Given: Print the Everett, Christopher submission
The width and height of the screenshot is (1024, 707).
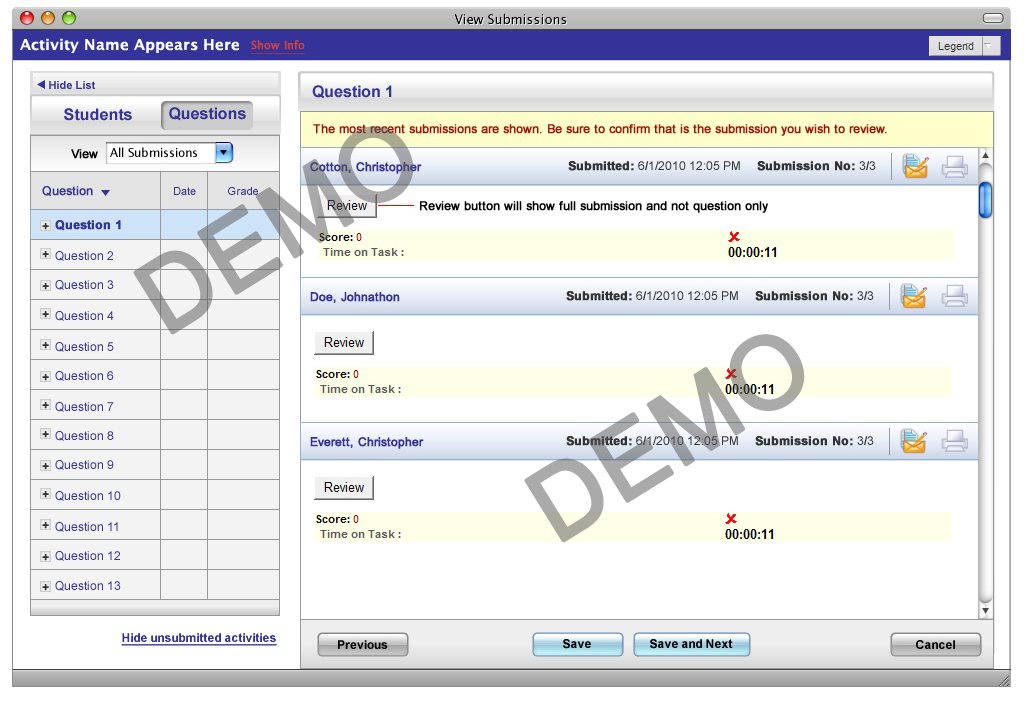Looking at the screenshot, I should (955, 441).
